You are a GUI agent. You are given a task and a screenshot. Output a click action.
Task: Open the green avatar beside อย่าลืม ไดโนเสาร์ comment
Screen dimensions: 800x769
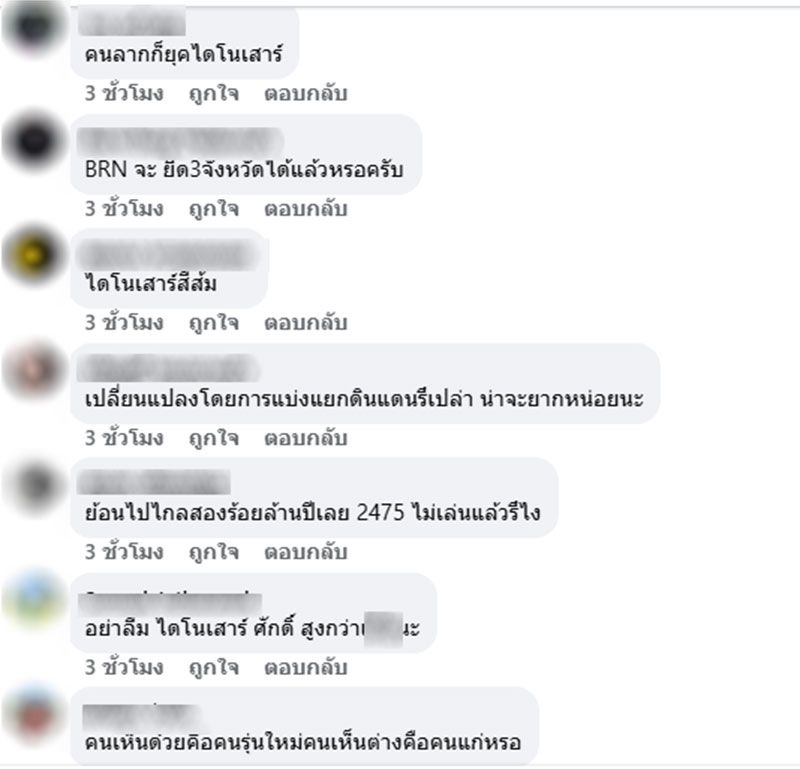pyautogui.click(x=34, y=600)
